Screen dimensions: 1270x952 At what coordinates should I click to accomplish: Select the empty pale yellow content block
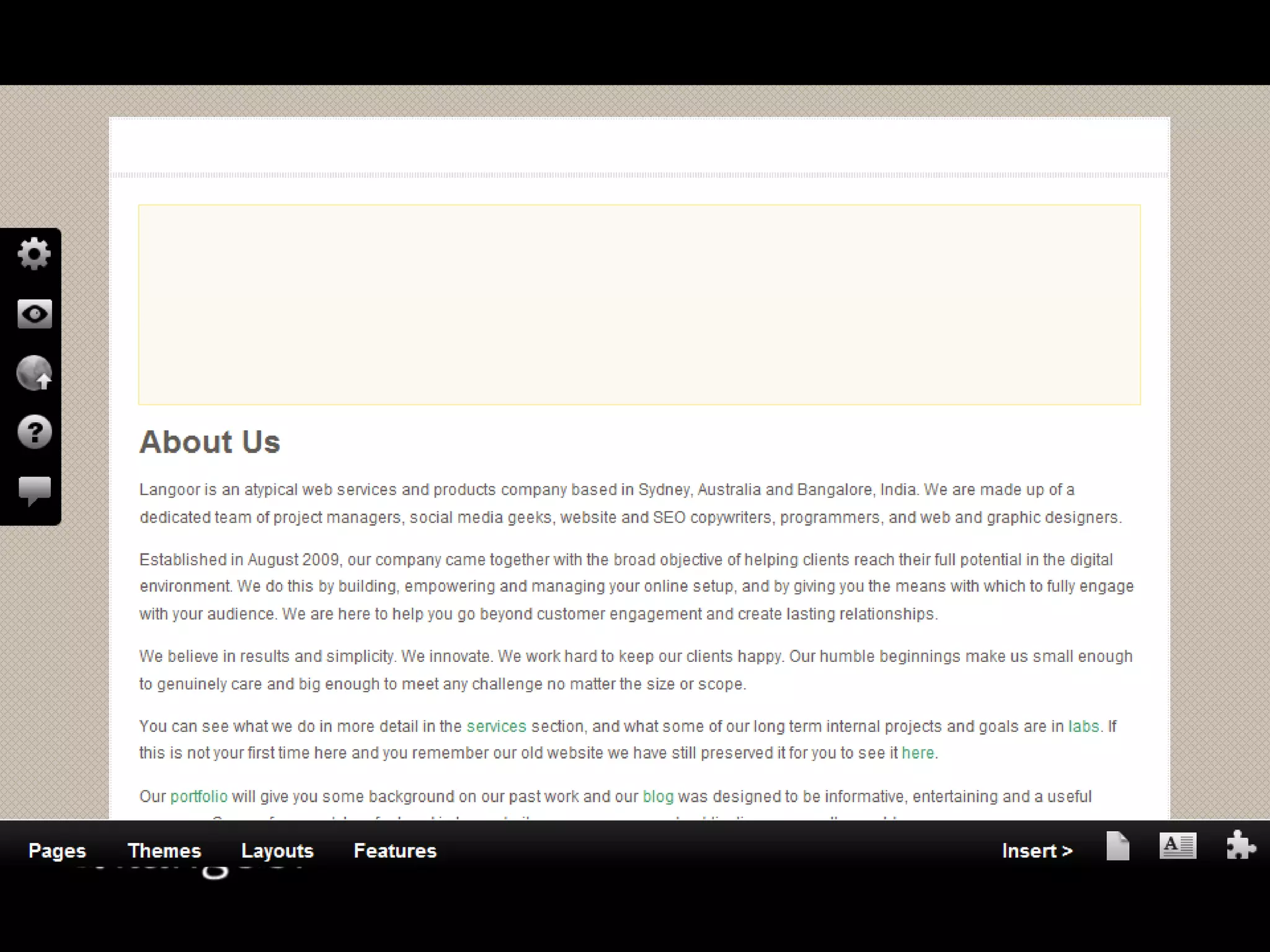tap(639, 304)
